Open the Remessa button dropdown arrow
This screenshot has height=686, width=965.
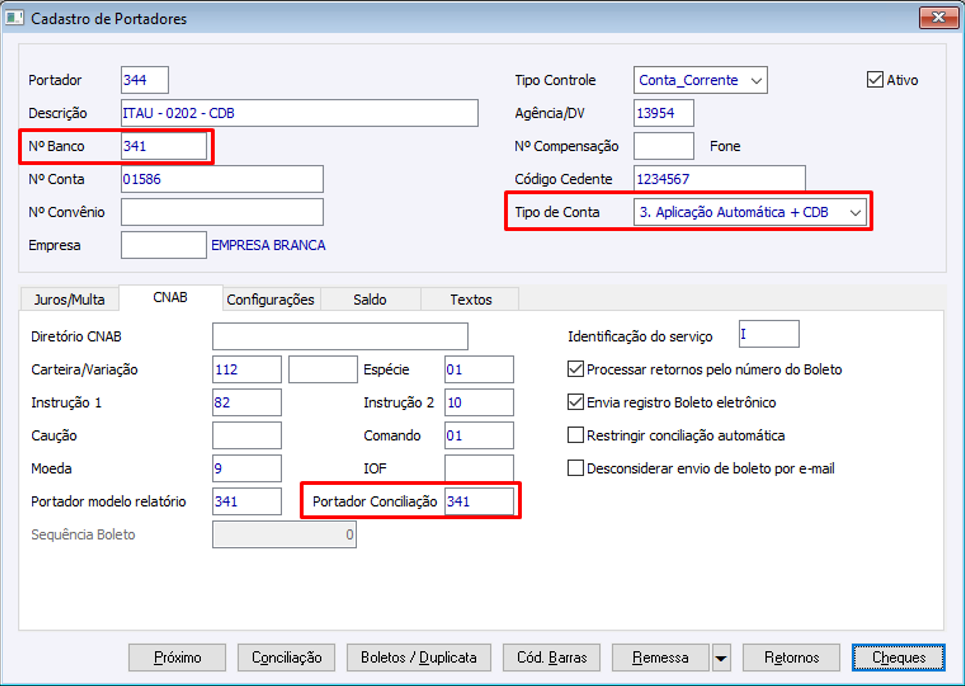(x=720, y=658)
